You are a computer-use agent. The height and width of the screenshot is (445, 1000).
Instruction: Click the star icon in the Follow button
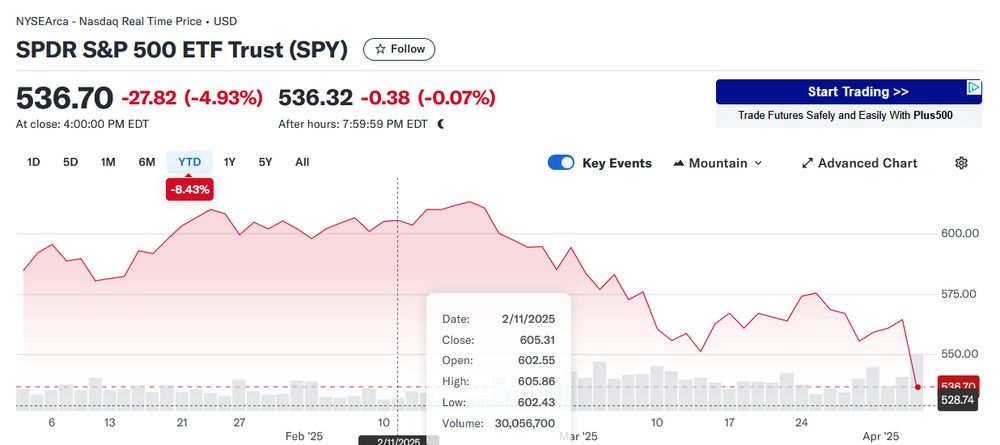[x=381, y=49]
